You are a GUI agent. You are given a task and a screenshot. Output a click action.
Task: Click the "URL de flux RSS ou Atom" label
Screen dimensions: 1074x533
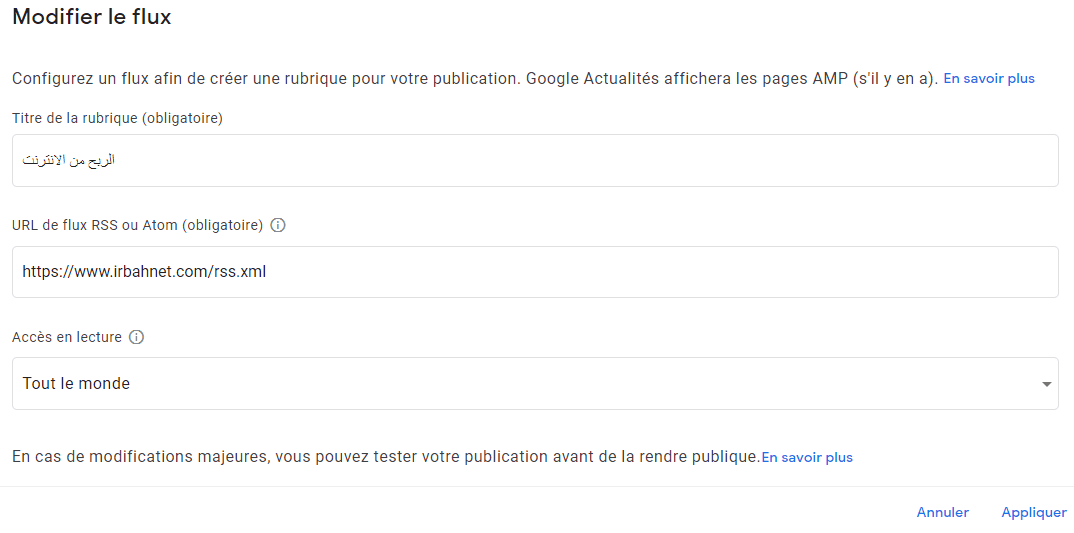[137, 225]
